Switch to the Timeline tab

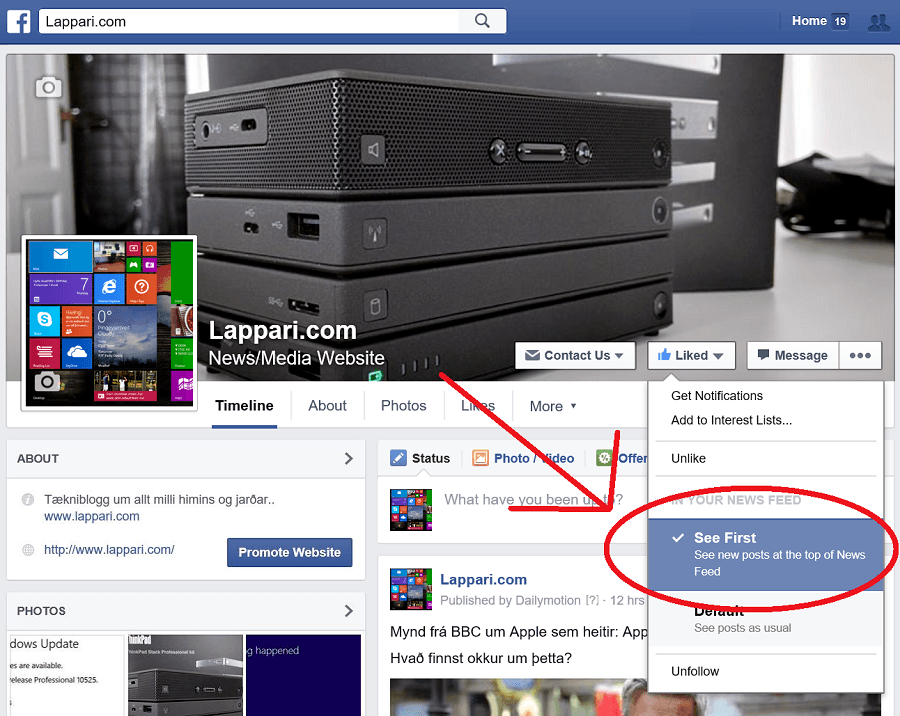[x=244, y=406]
